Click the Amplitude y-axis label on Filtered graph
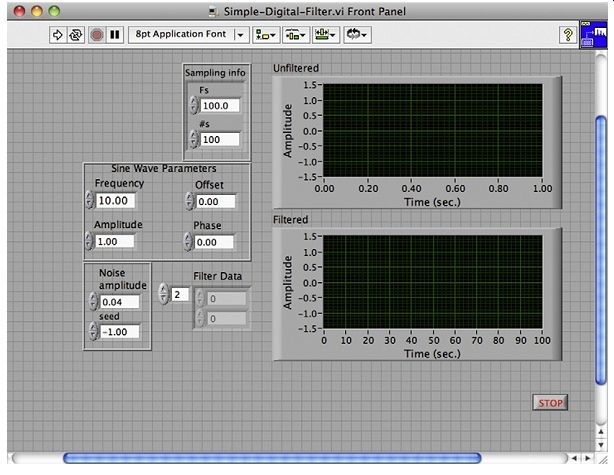The width and height of the screenshot is (614, 475). tap(288, 282)
